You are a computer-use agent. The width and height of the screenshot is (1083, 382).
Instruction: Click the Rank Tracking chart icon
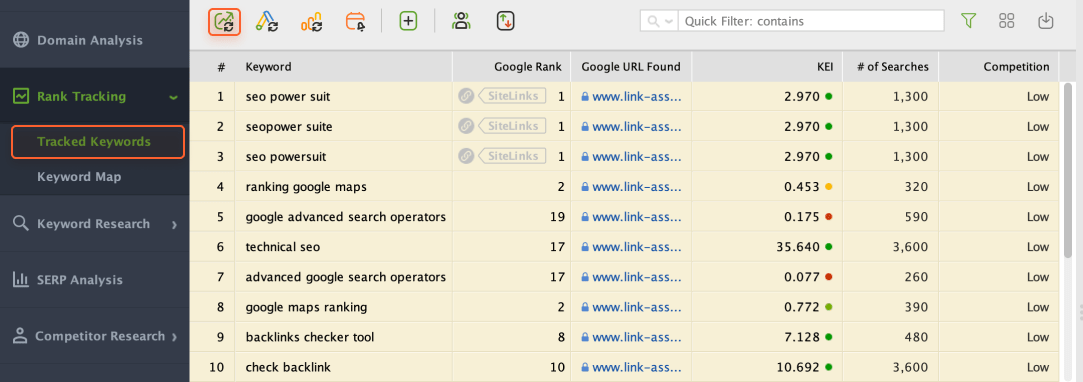pyautogui.click(x=21, y=96)
